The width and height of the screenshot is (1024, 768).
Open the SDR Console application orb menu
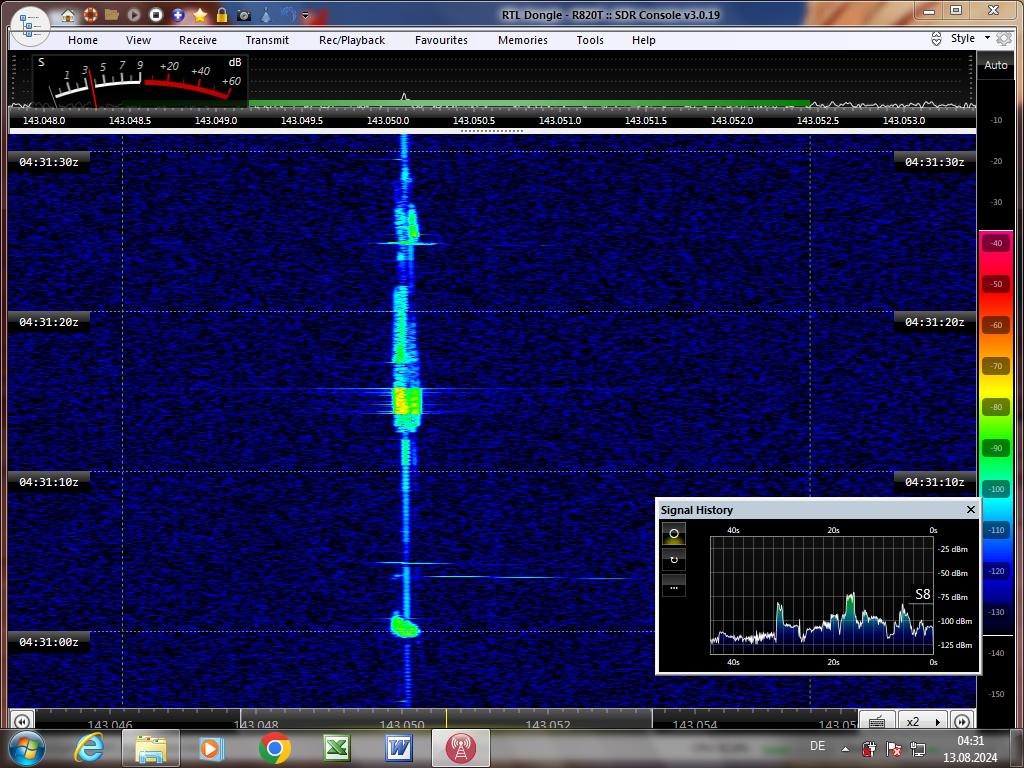pyautogui.click(x=30, y=25)
